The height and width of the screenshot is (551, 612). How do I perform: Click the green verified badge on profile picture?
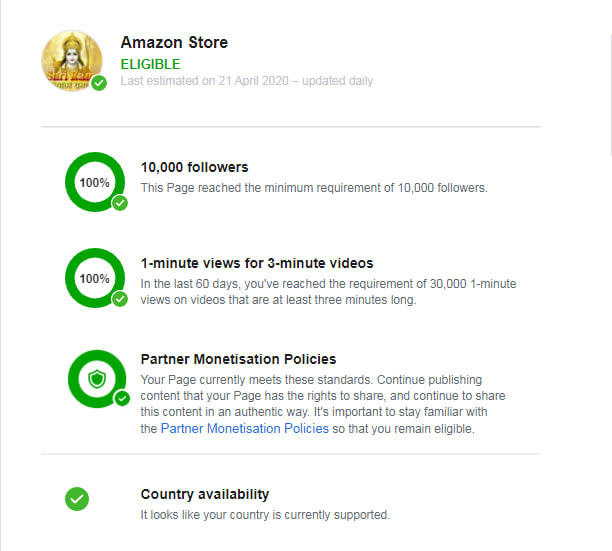pos(99,84)
